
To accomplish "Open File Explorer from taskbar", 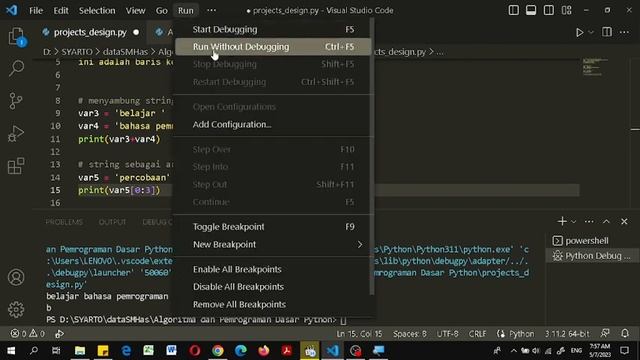I will [80, 351].
